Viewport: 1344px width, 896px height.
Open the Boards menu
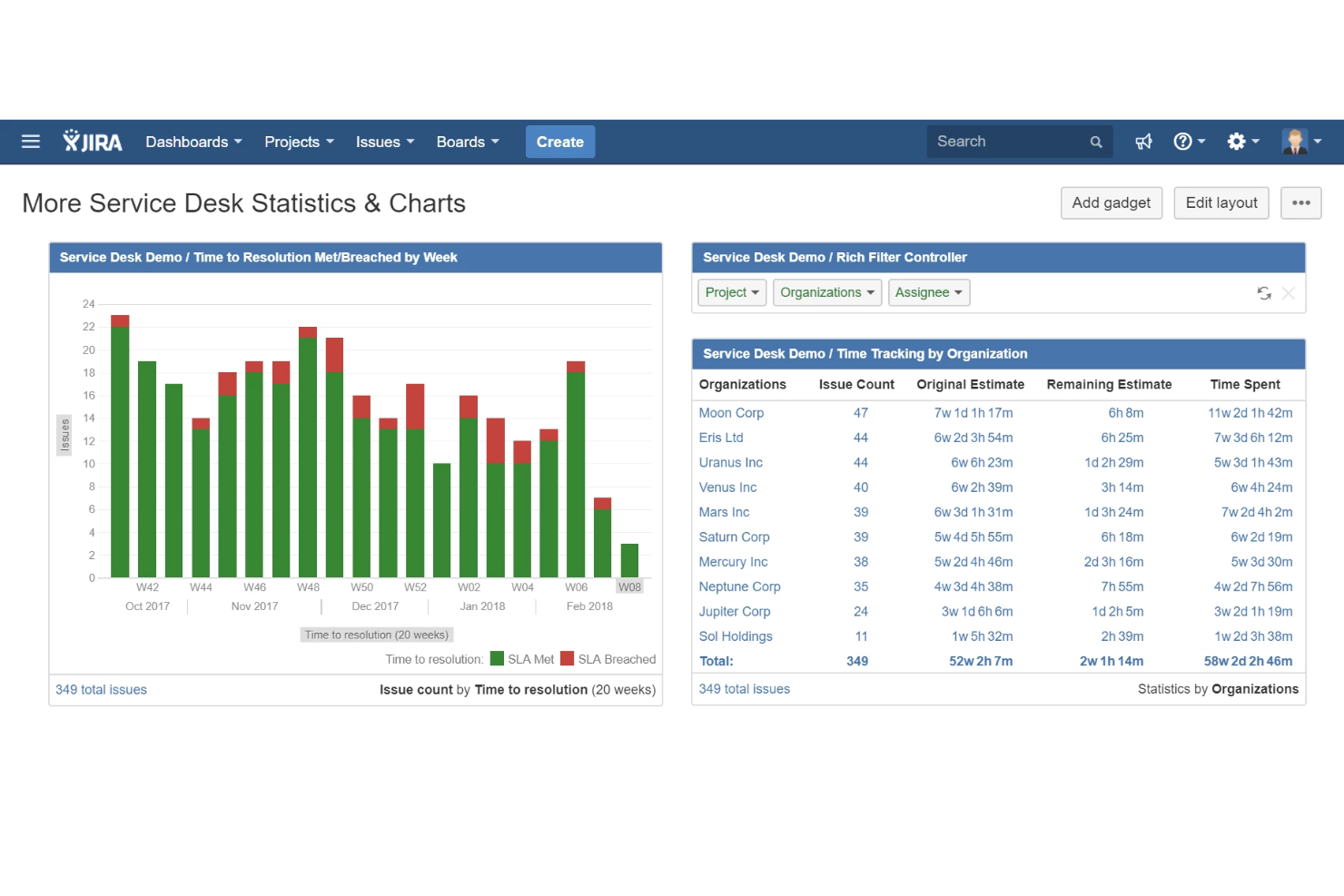467,142
